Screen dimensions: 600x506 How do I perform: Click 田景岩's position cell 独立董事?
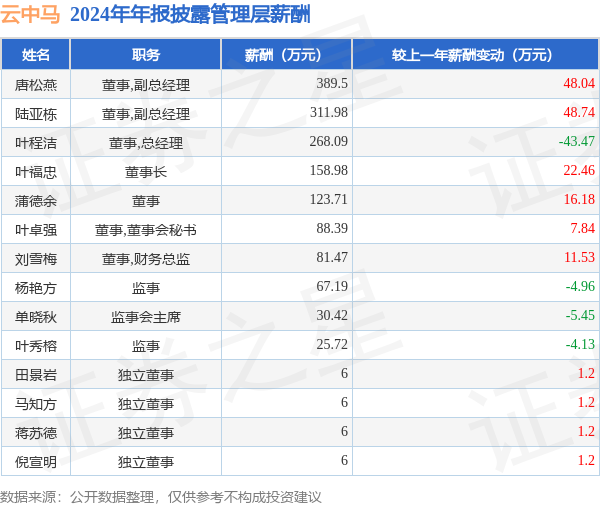click(146, 375)
